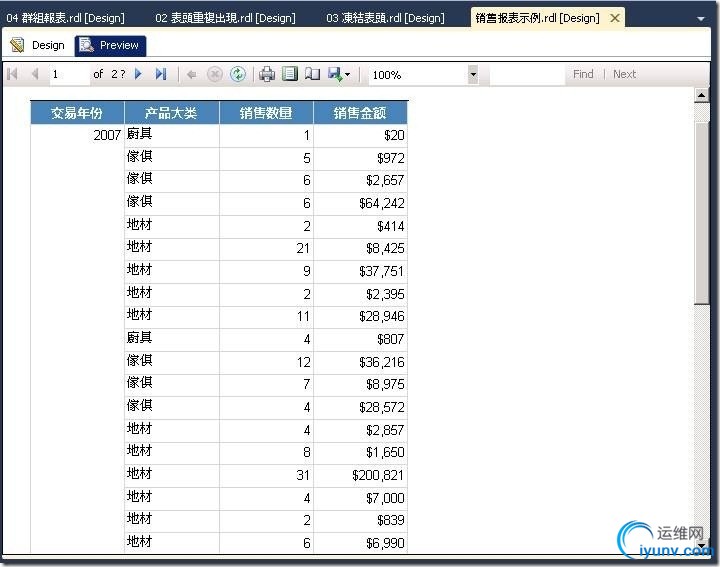Screen dimensions: 720x567
Task: Select 厨具 cell in the $807 row
Action: point(172,340)
